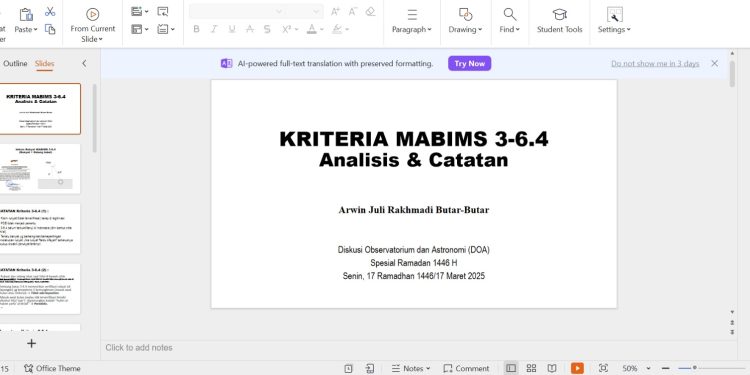Open the Paste options dropdown arrow
The image size is (750, 375).
[x=35, y=30]
